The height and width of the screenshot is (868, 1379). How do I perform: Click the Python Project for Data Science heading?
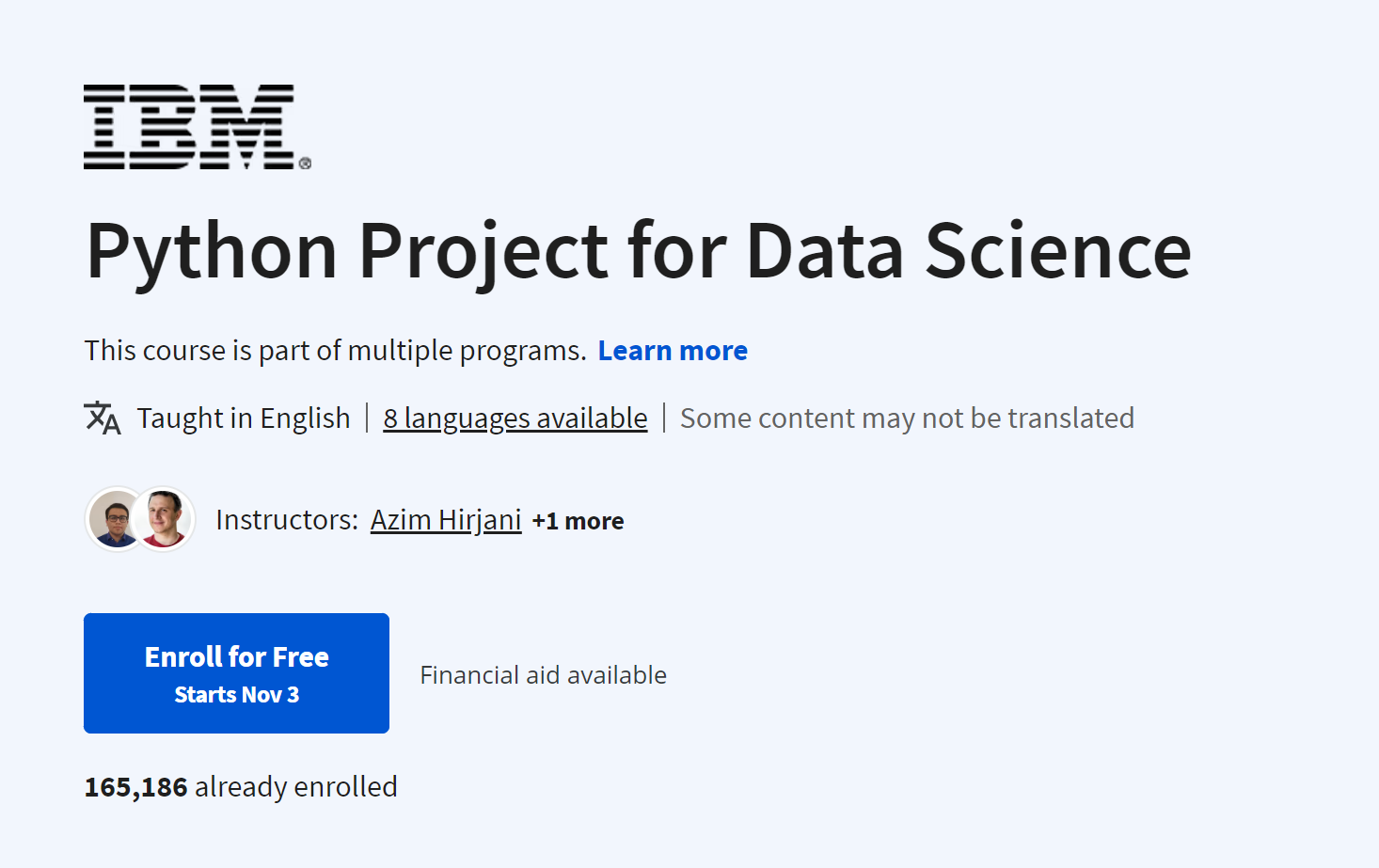(638, 251)
